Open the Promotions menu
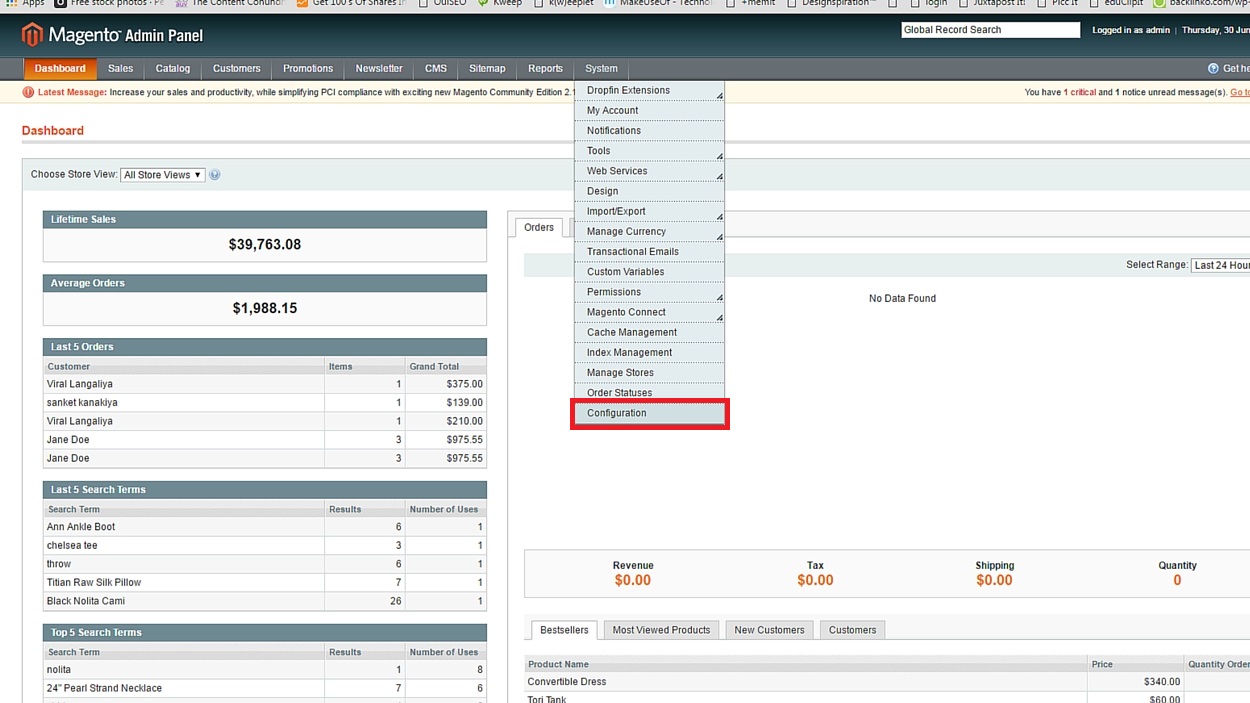 (308, 69)
